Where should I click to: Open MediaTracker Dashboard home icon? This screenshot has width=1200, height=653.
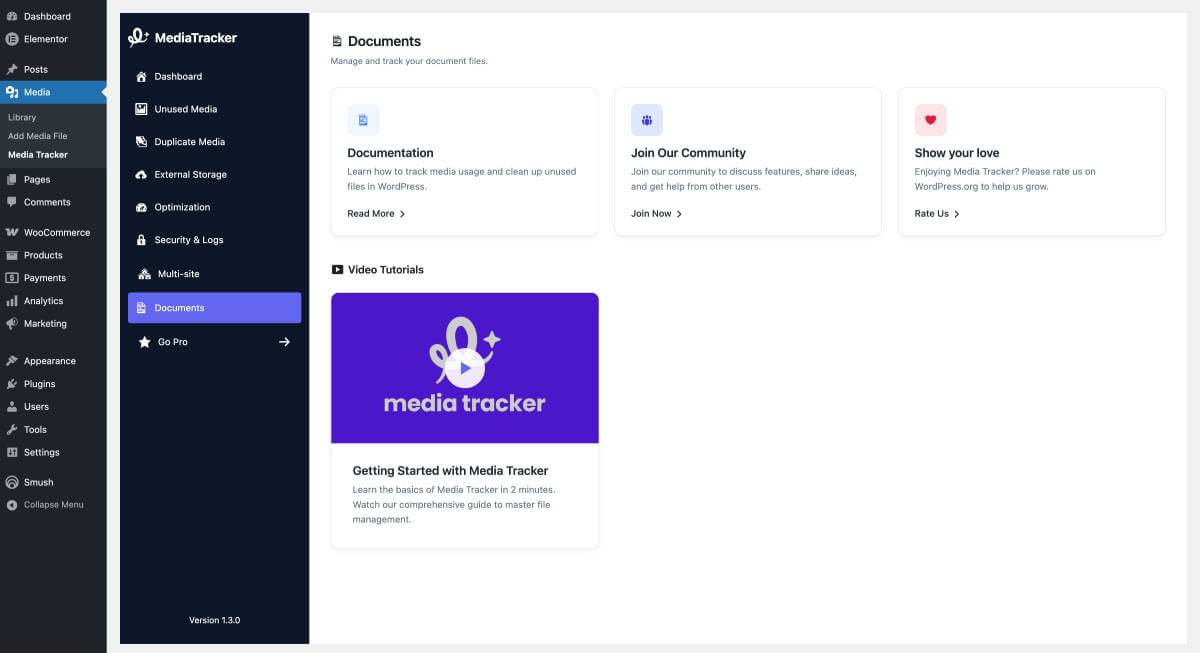[142, 76]
